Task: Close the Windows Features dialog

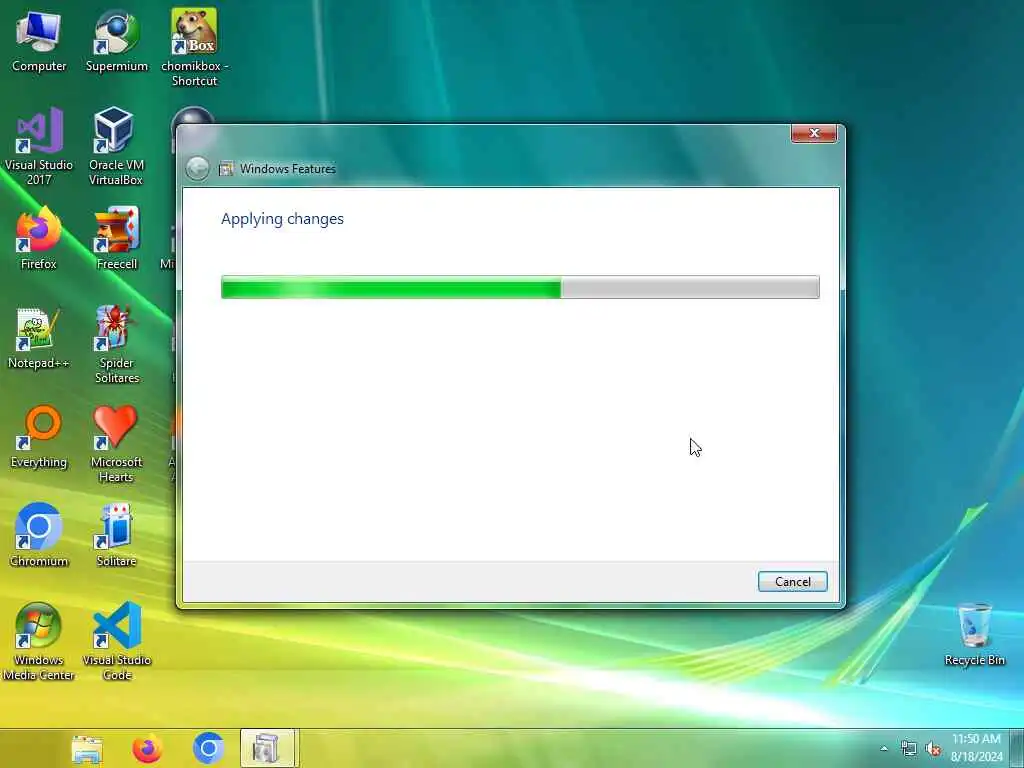Action: pos(814,133)
